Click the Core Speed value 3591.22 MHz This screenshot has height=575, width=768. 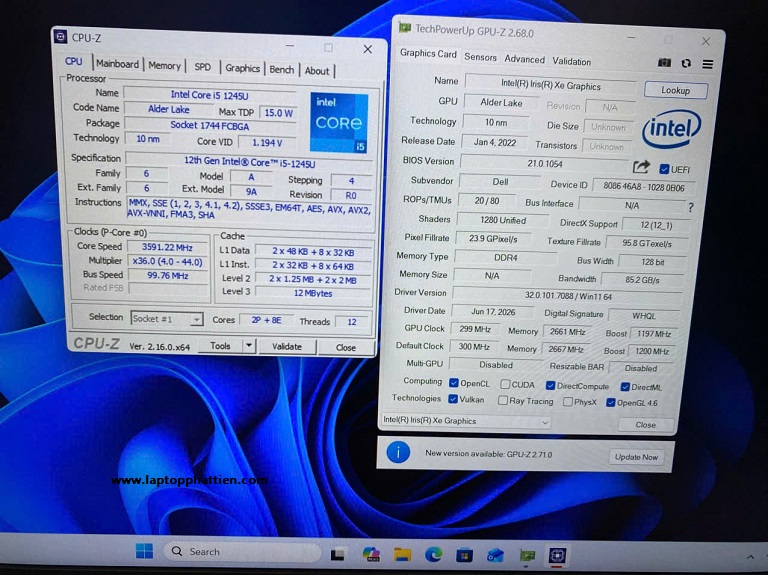(x=167, y=247)
